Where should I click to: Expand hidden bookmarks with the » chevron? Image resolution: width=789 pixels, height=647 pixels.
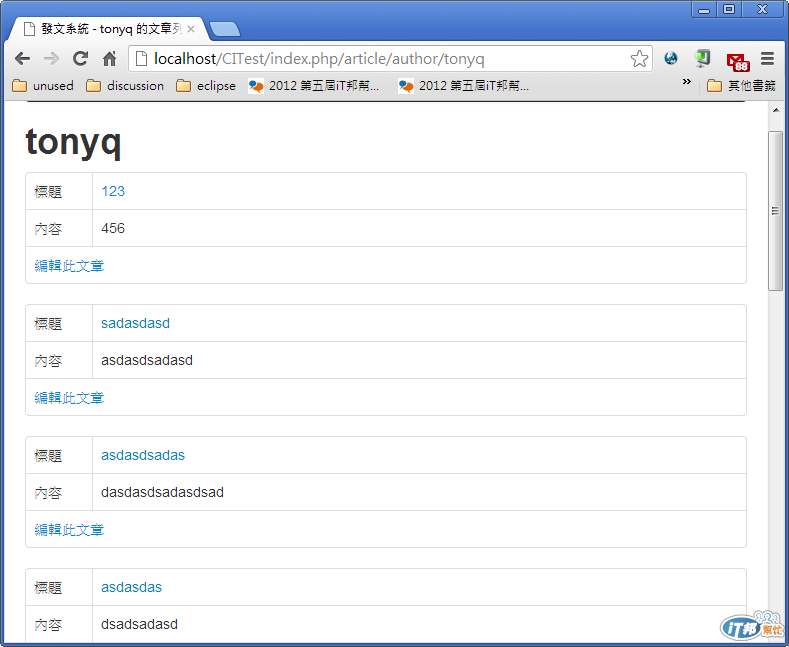(x=686, y=82)
